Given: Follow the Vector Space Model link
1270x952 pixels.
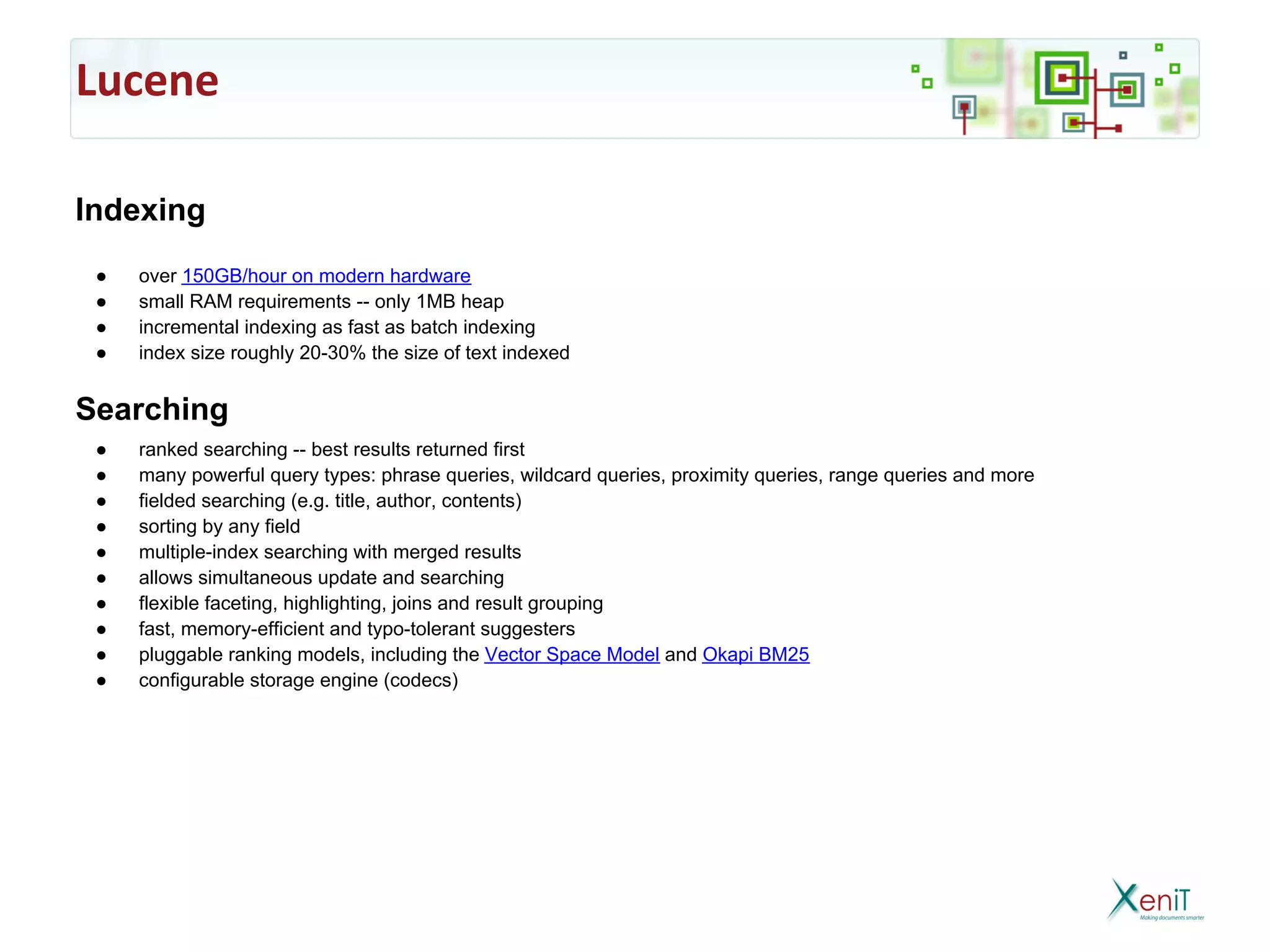Looking at the screenshot, I should tap(572, 654).
